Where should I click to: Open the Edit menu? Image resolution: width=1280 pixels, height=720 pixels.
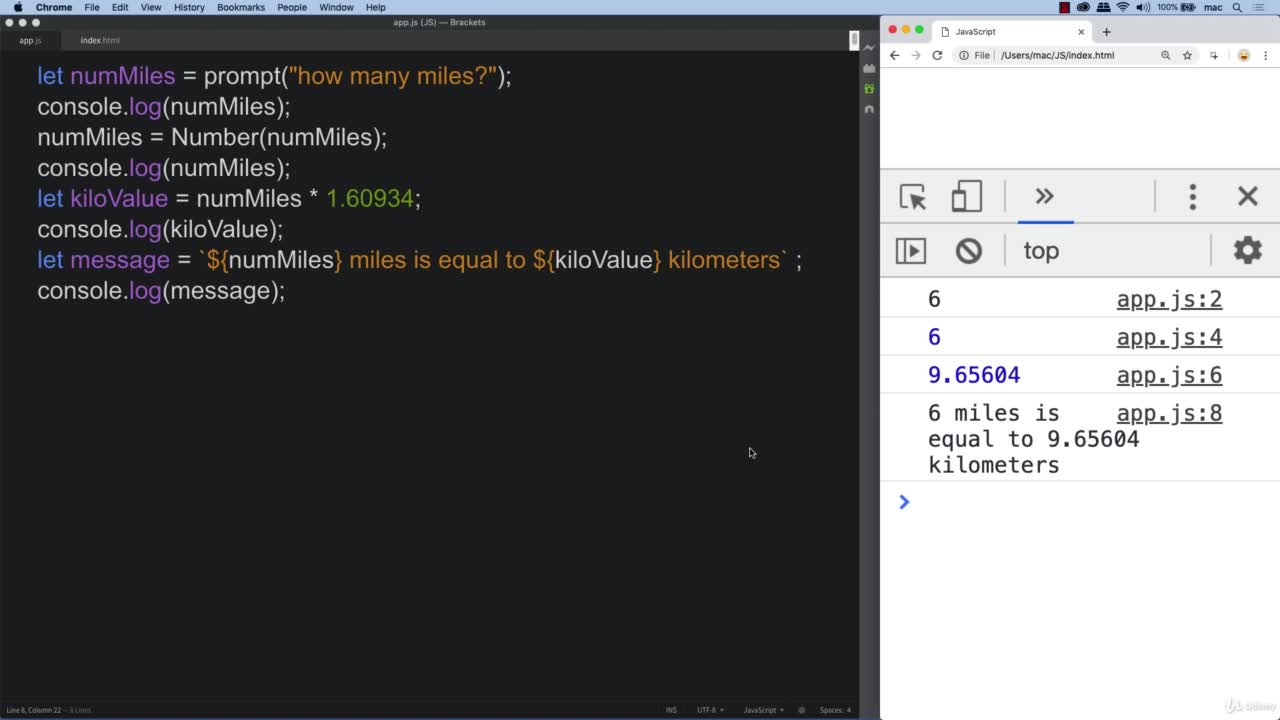(120, 7)
